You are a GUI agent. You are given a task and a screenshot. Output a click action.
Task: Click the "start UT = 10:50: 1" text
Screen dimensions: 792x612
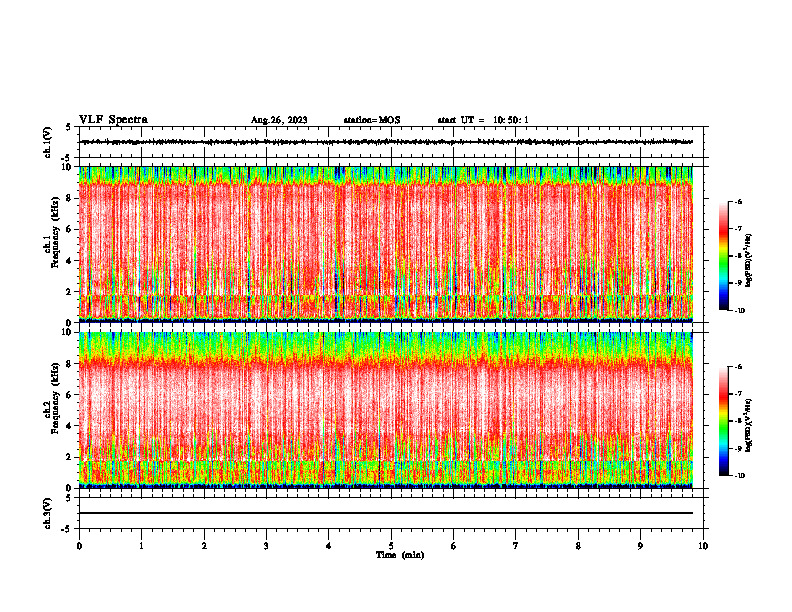(x=483, y=120)
